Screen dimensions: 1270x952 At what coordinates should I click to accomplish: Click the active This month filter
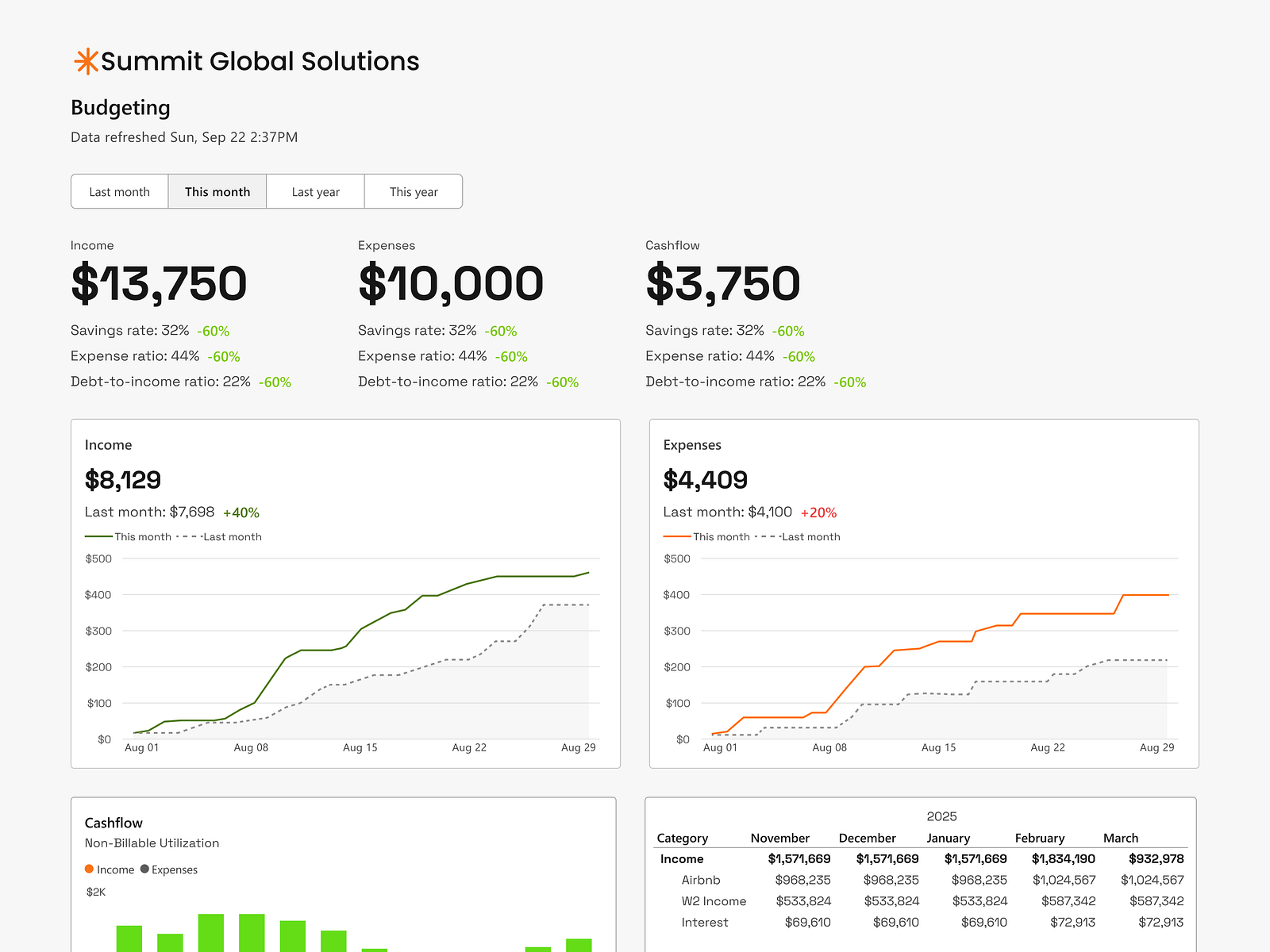217,191
